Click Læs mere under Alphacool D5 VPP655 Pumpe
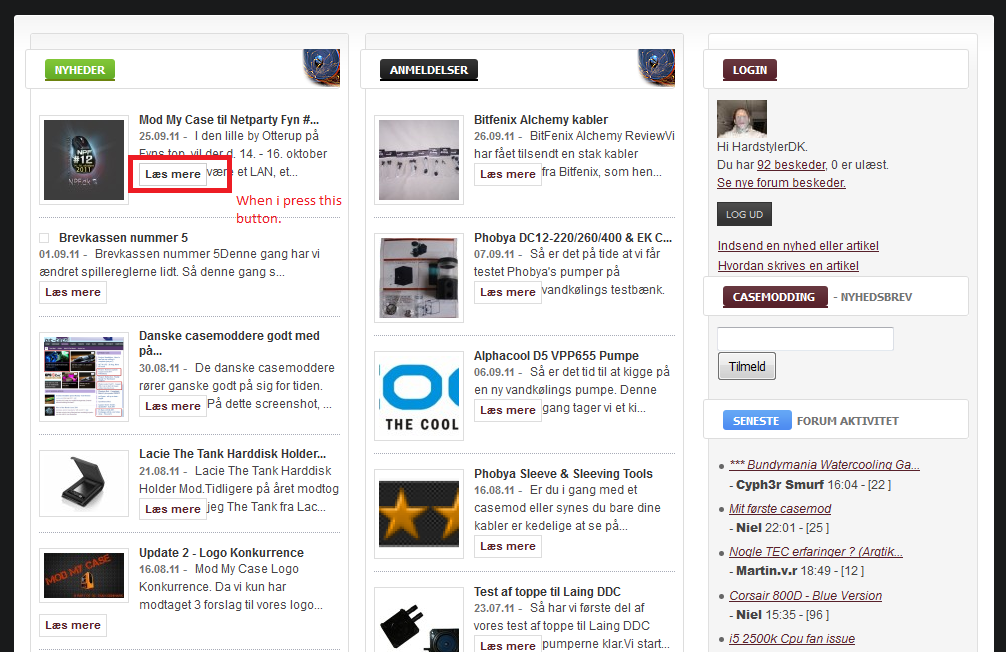The width and height of the screenshot is (1006, 652). 507,410
